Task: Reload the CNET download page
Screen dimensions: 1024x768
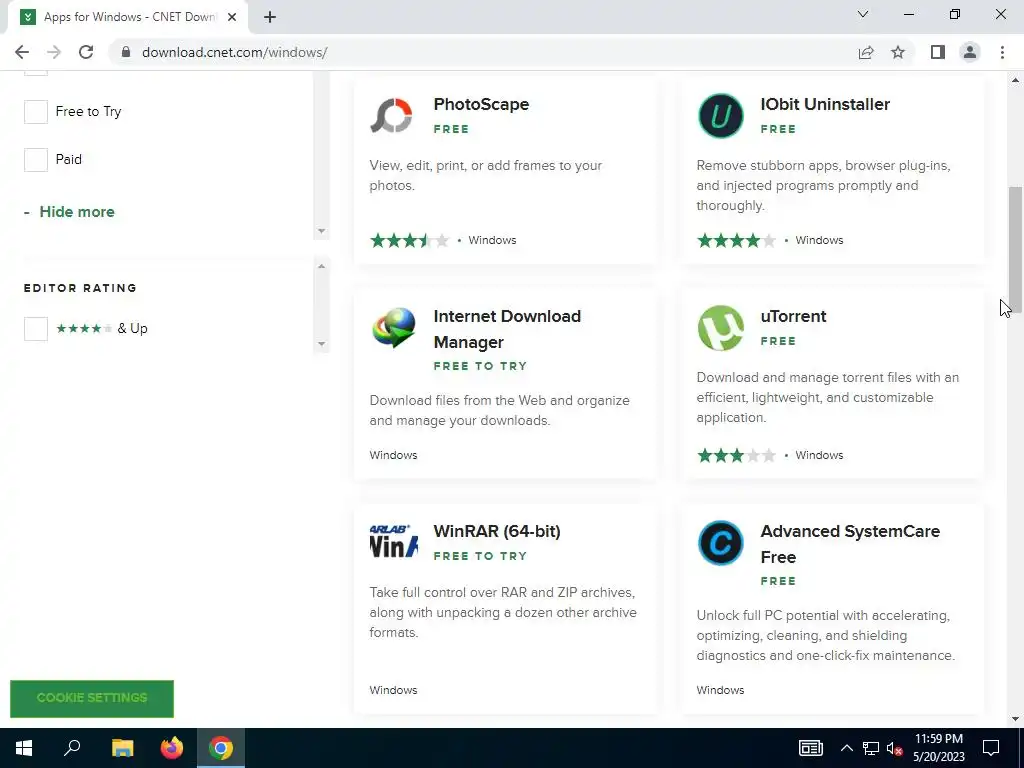Action: pos(86,52)
